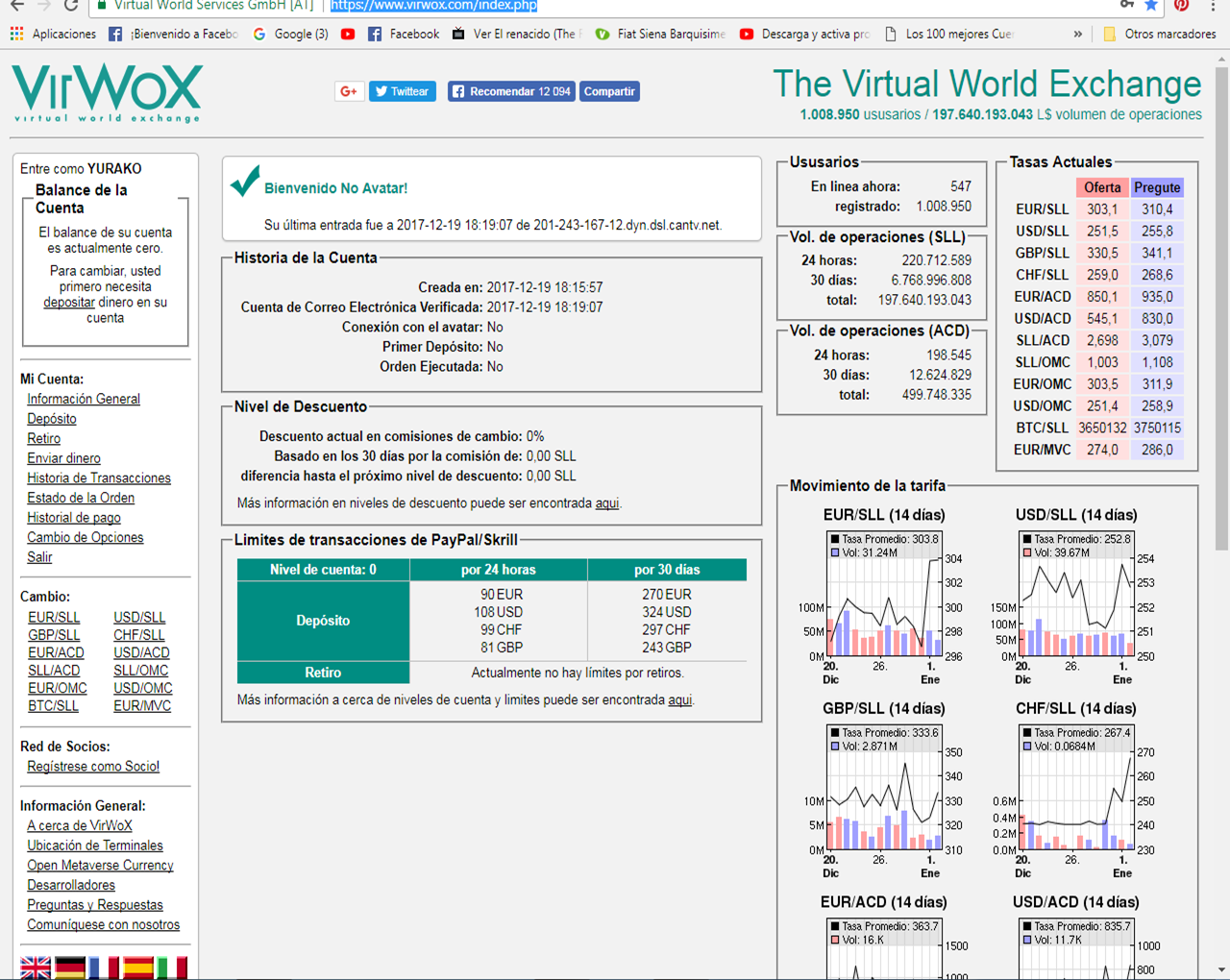The height and width of the screenshot is (980, 1230).
Task: Open the Pinterest extension icon
Action: (x=1182, y=5)
